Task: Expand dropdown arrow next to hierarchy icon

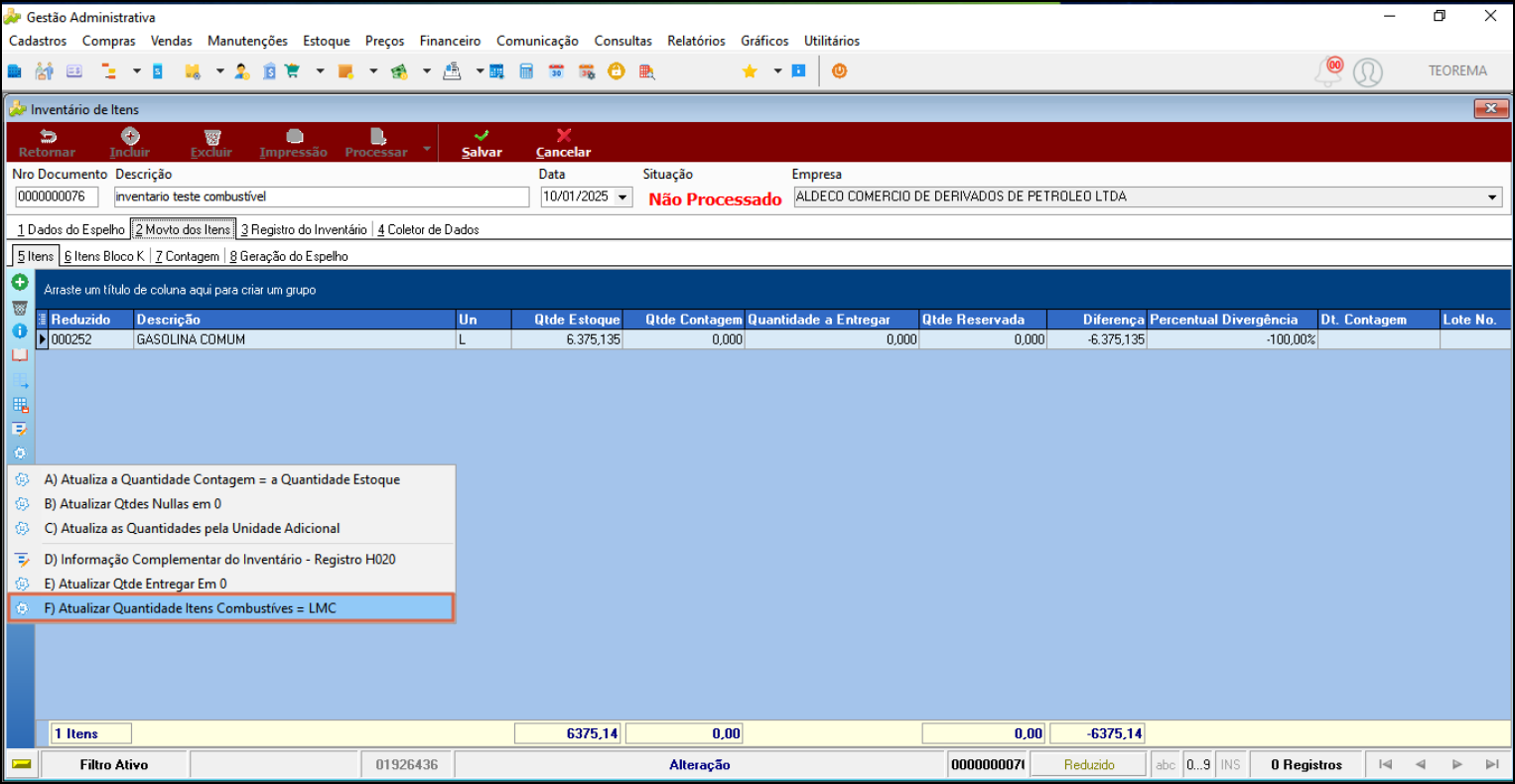Action: [136, 71]
